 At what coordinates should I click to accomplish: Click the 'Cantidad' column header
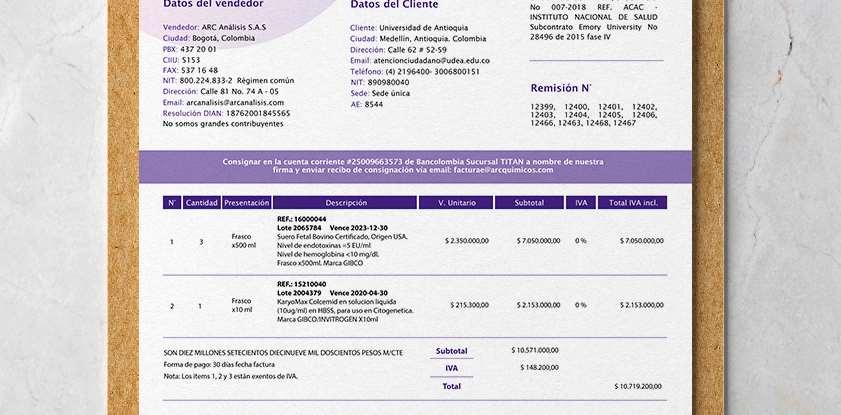tap(202, 203)
